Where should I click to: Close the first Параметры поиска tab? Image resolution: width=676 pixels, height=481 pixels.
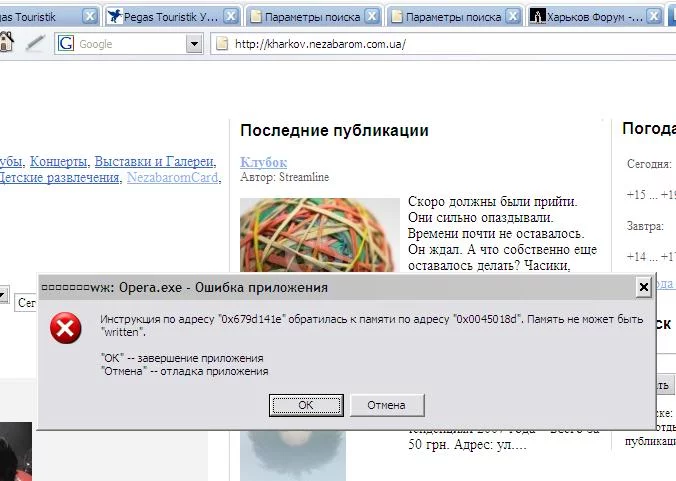pyautogui.click(x=372, y=16)
